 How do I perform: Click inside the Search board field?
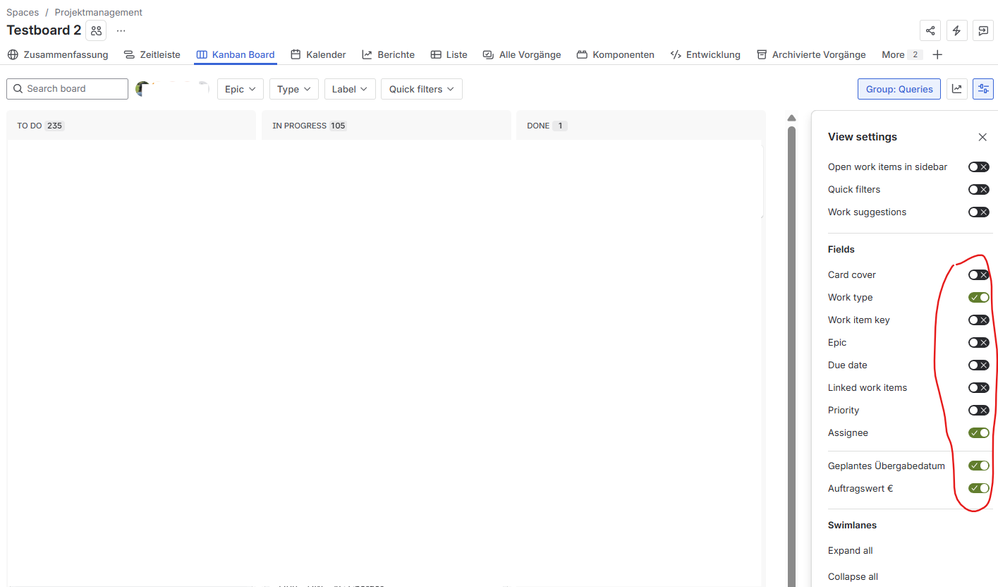click(67, 89)
